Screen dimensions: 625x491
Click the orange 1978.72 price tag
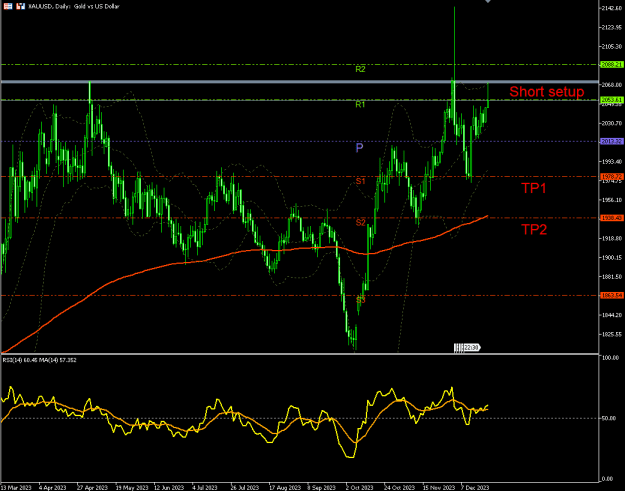point(612,177)
